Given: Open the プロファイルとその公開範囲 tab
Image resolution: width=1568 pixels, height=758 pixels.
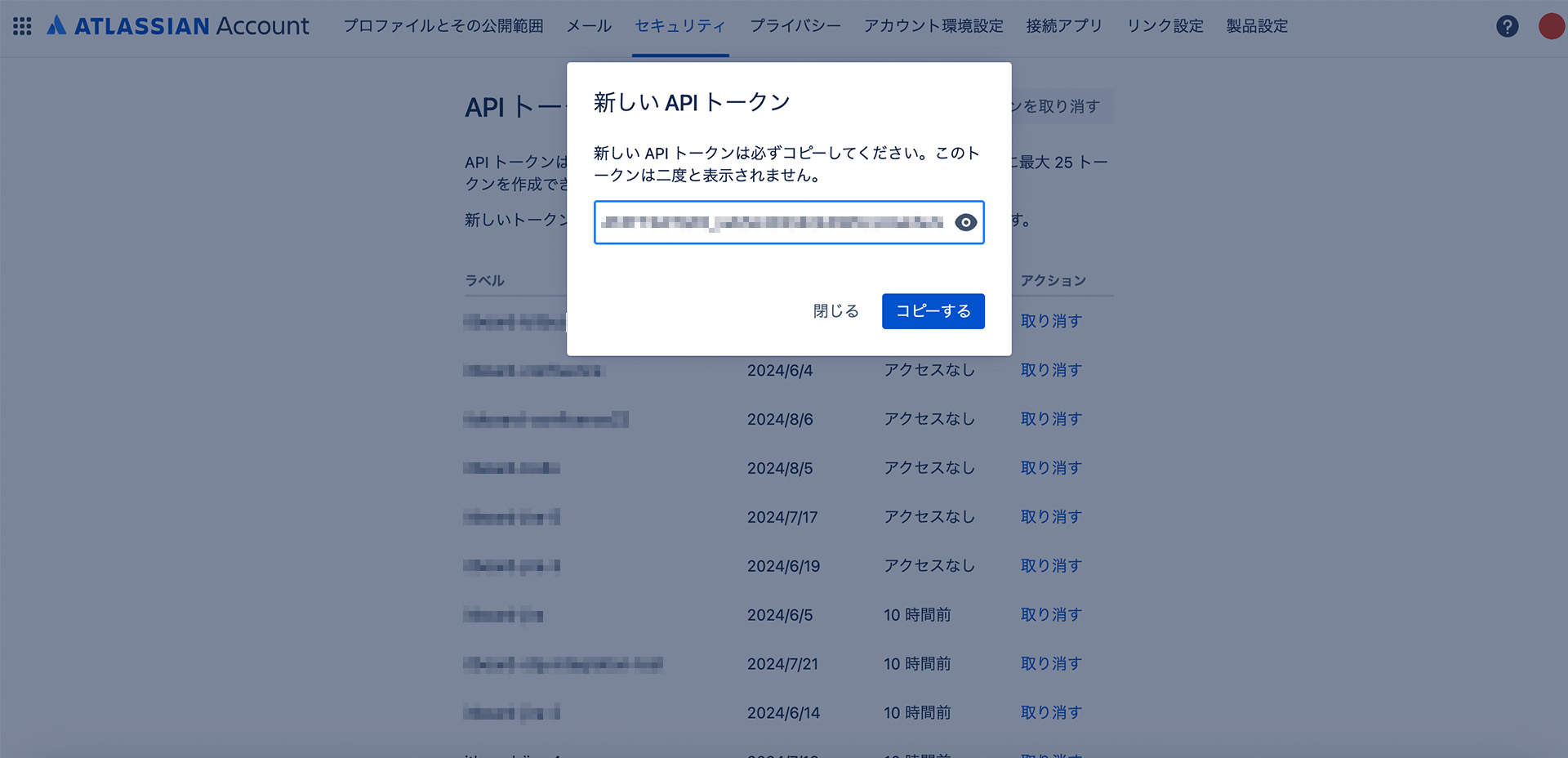Looking at the screenshot, I should click(443, 26).
